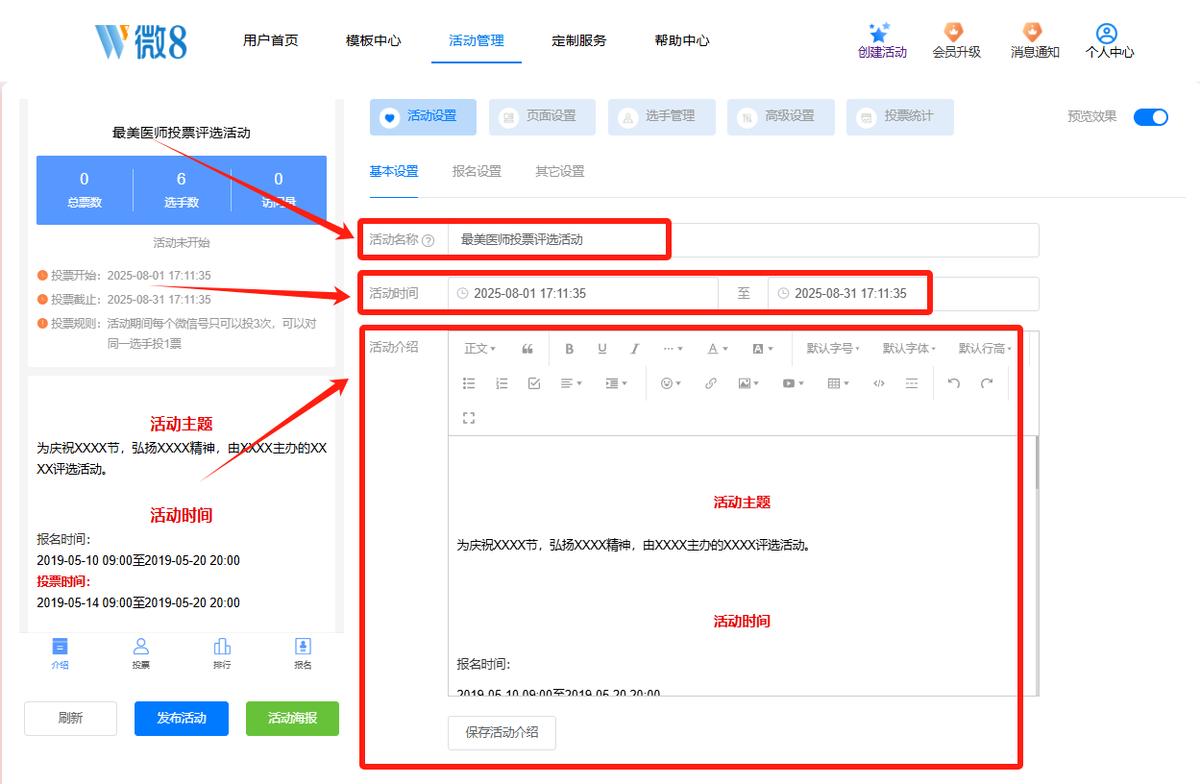Switch to the 报名设置 tab

point(477,171)
